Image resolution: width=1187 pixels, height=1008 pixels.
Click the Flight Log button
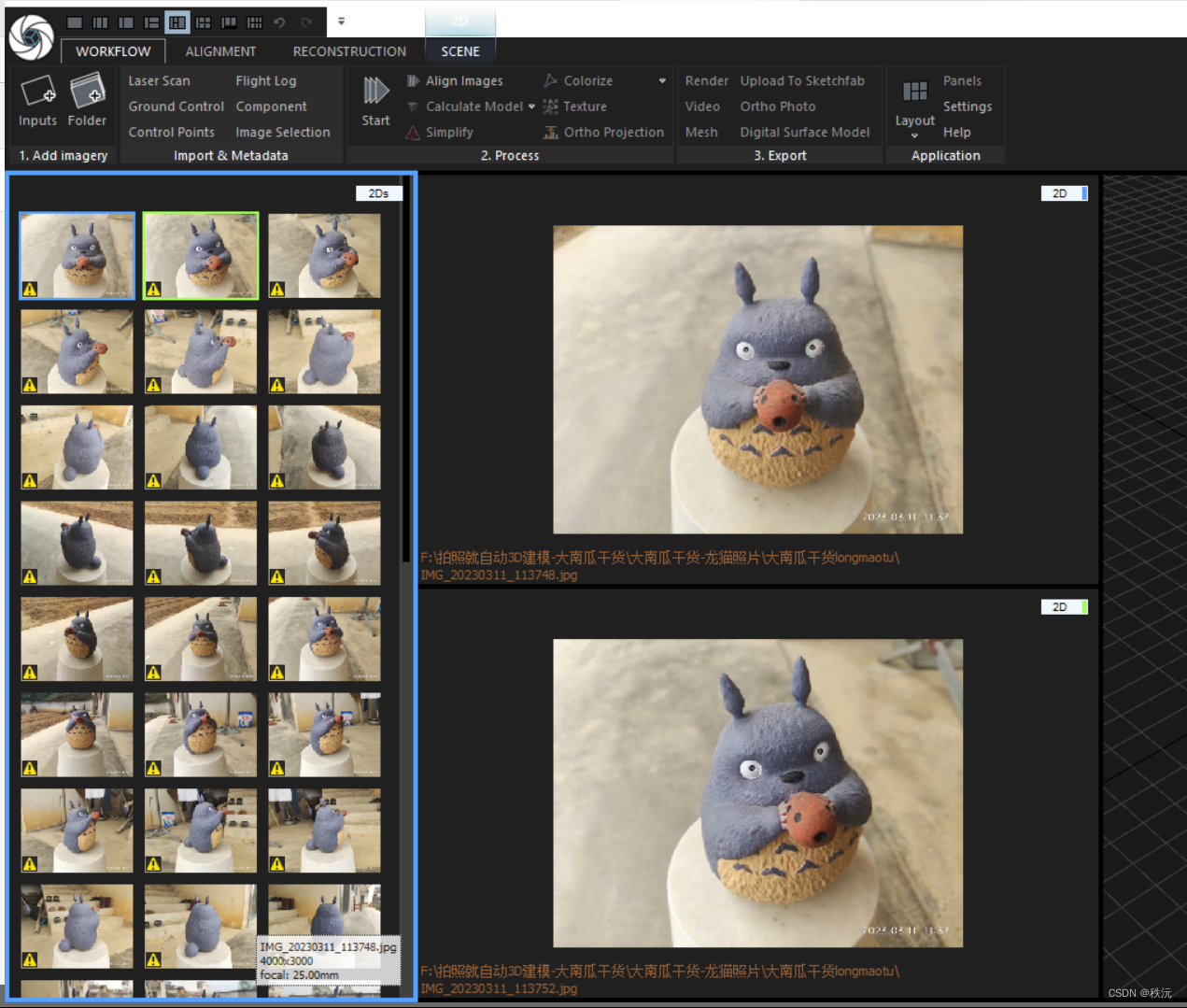pyautogui.click(x=265, y=81)
